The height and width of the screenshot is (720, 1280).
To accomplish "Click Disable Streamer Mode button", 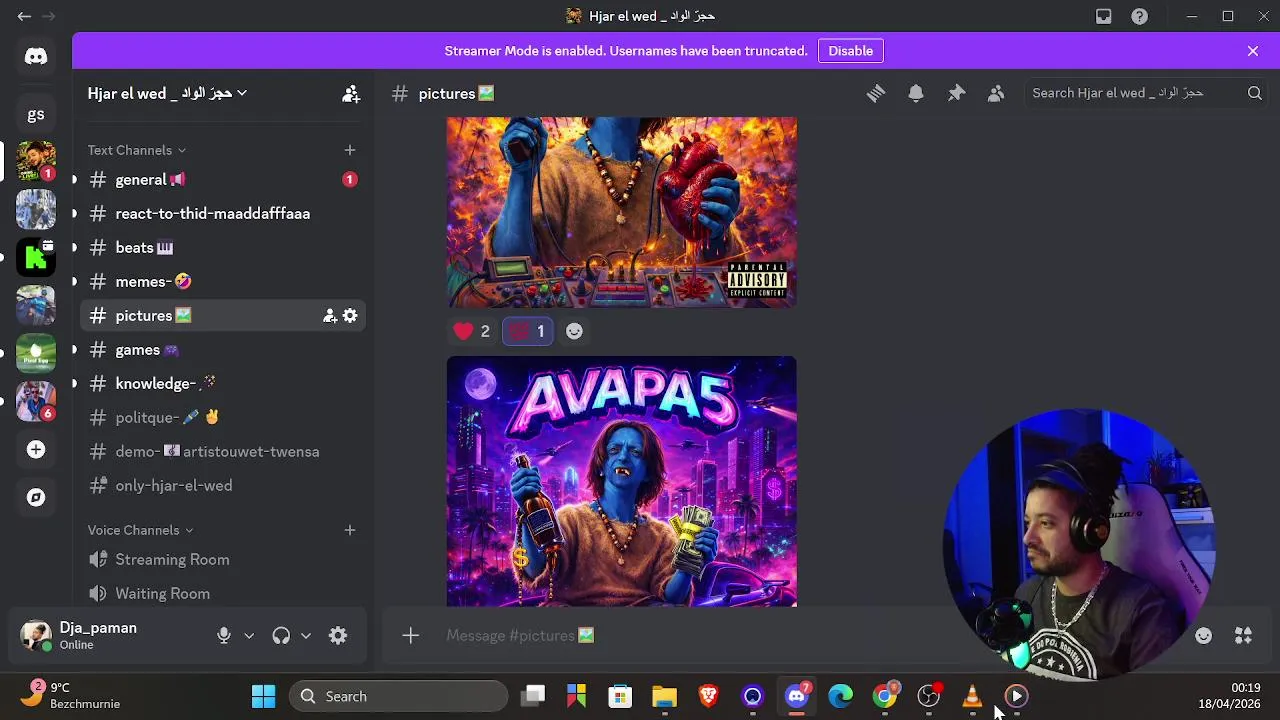I will tap(850, 51).
